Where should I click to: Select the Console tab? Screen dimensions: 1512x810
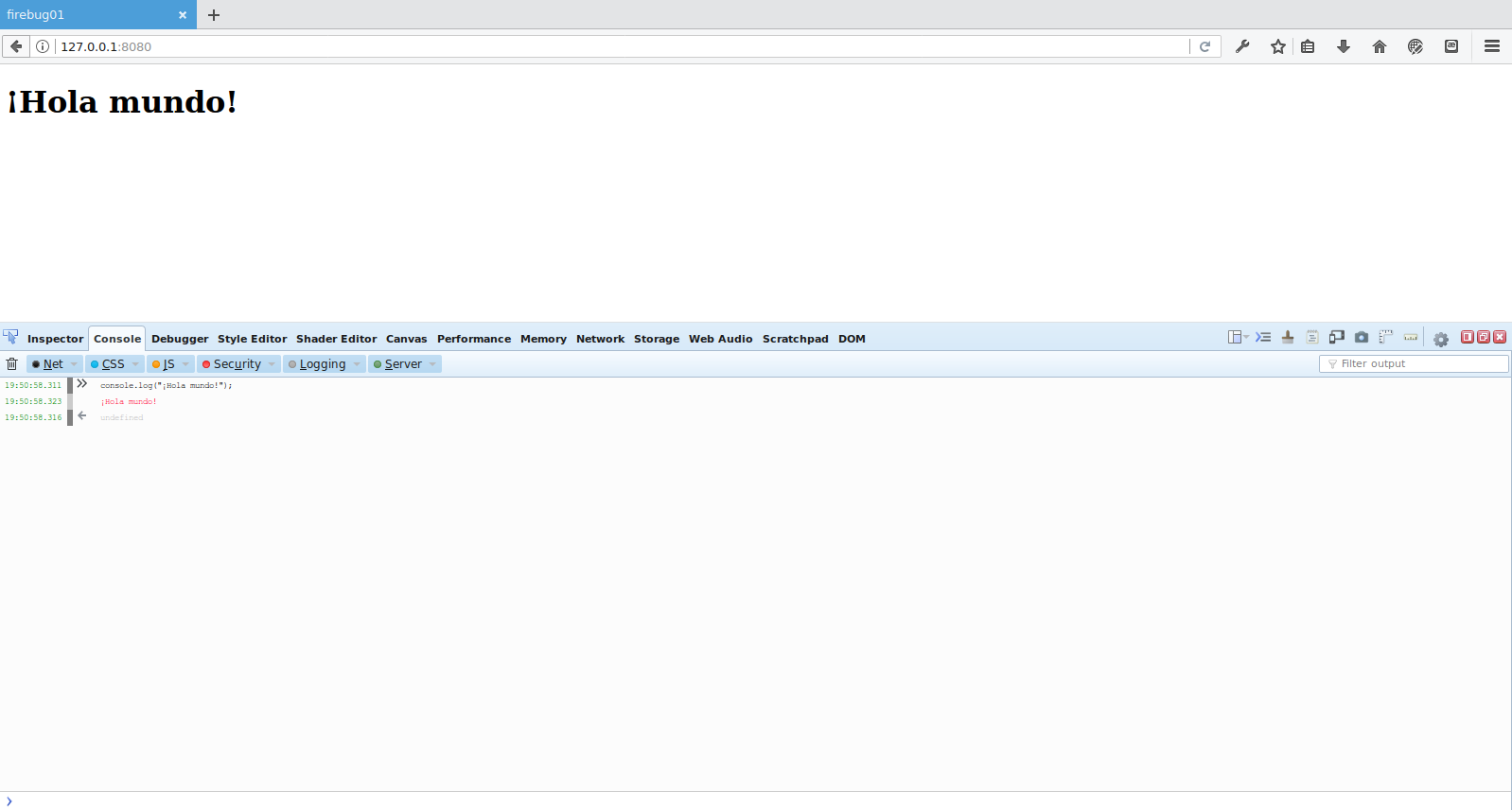[117, 339]
